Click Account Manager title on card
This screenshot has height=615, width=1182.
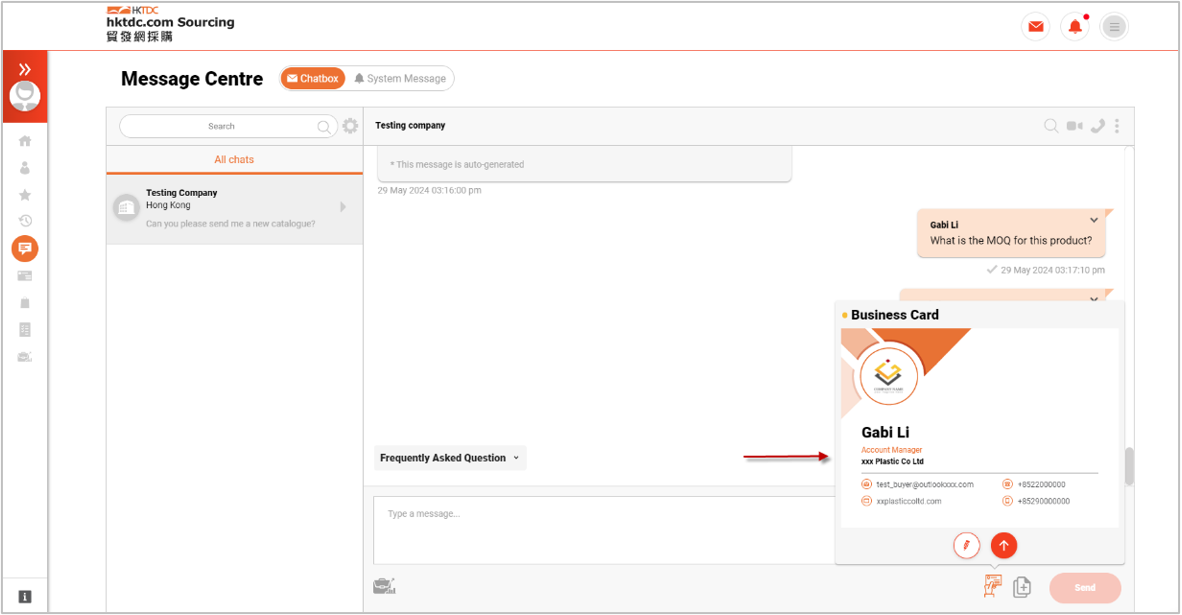tap(892, 450)
